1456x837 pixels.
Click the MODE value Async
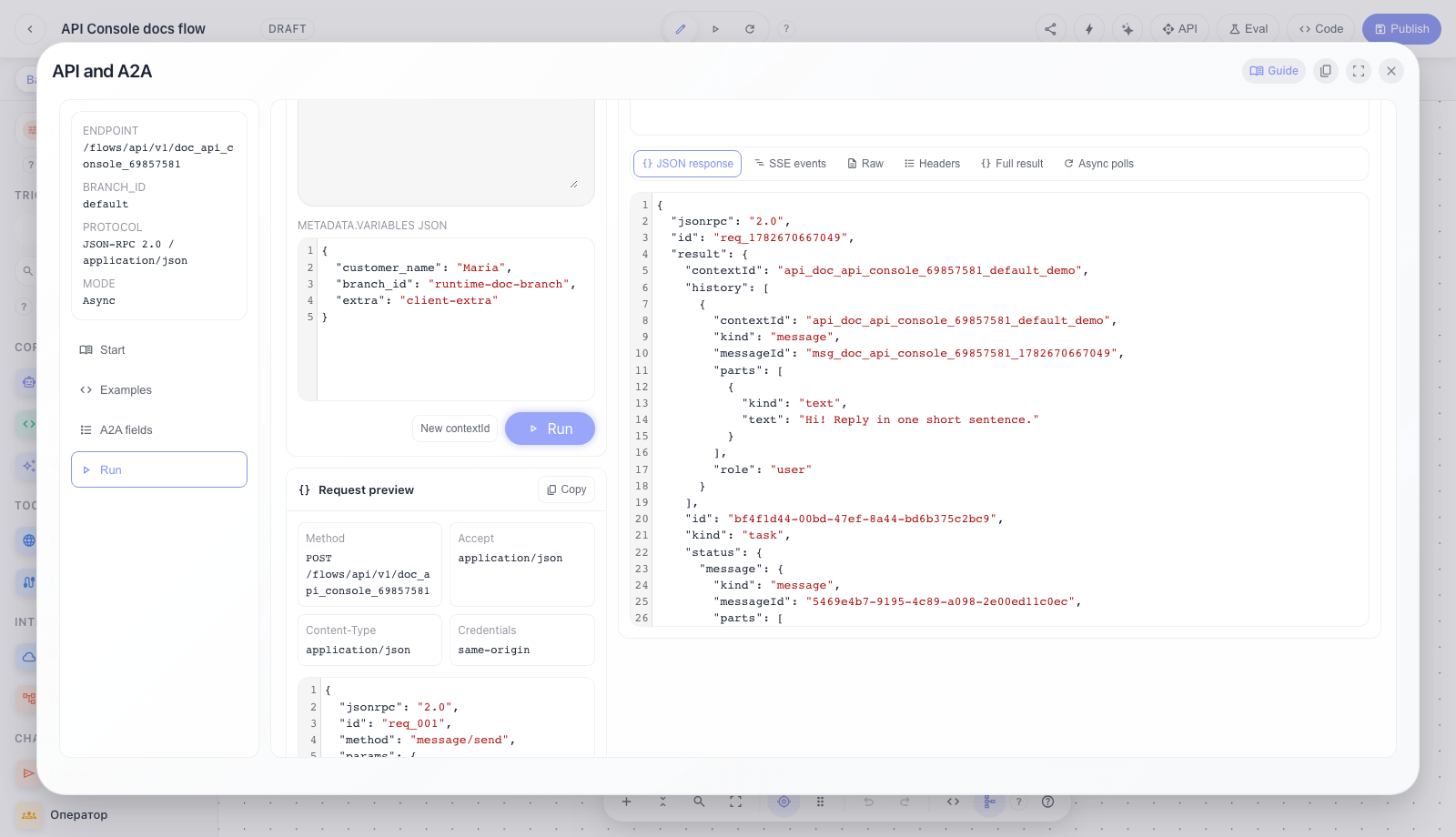point(99,301)
